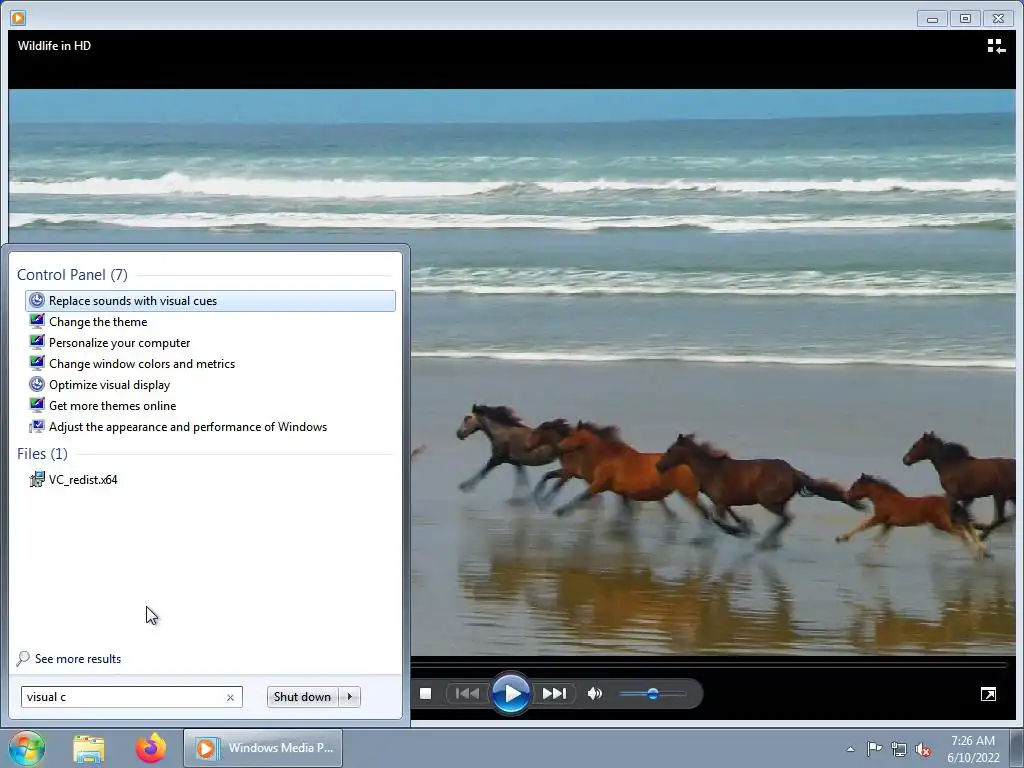Screen dimensions: 1024x768
Task: Click See more results link
Action: [x=78, y=659]
